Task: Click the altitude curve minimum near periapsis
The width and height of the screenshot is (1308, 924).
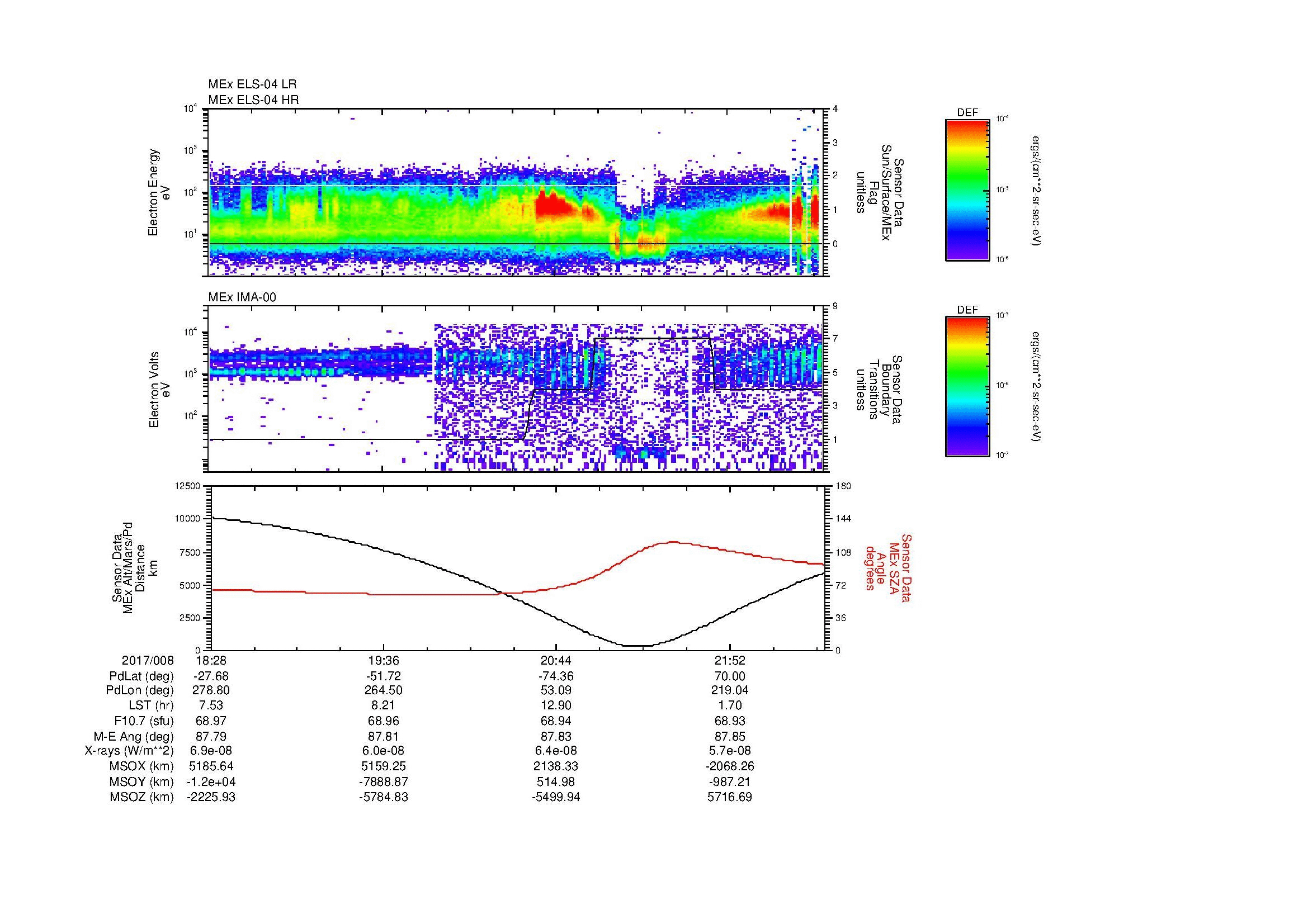Action: point(638,646)
